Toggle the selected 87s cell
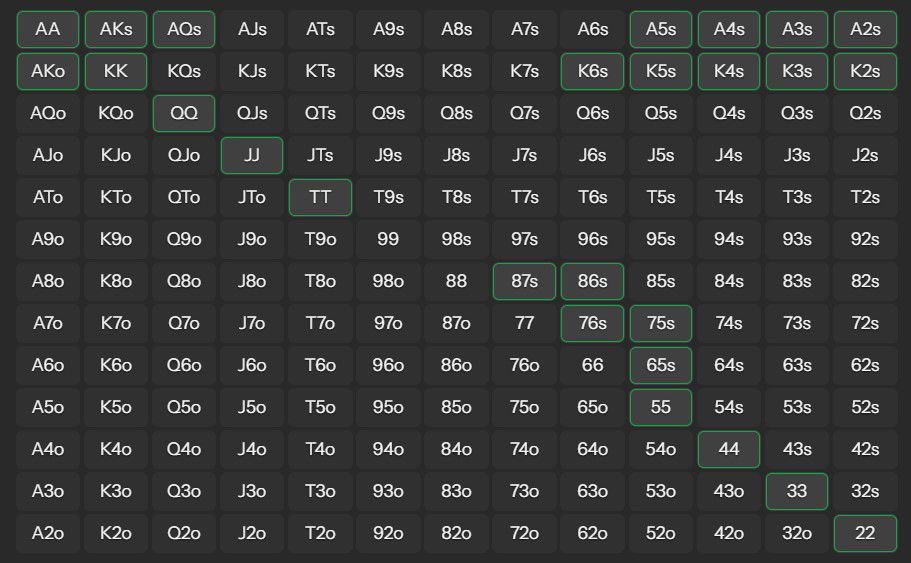This screenshot has width=911, height=563. (524, 282)
